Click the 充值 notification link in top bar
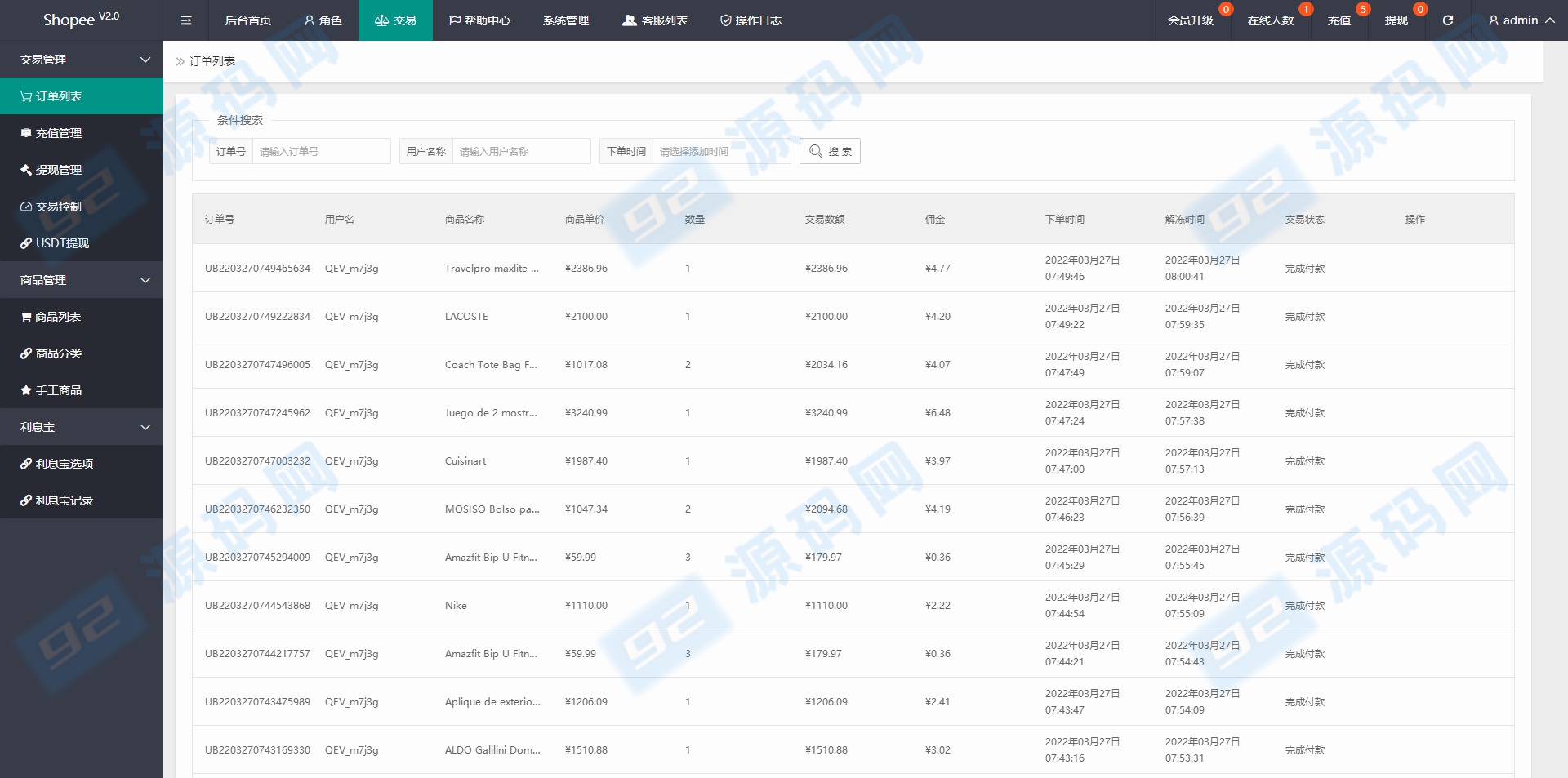 pos(1339,20)
